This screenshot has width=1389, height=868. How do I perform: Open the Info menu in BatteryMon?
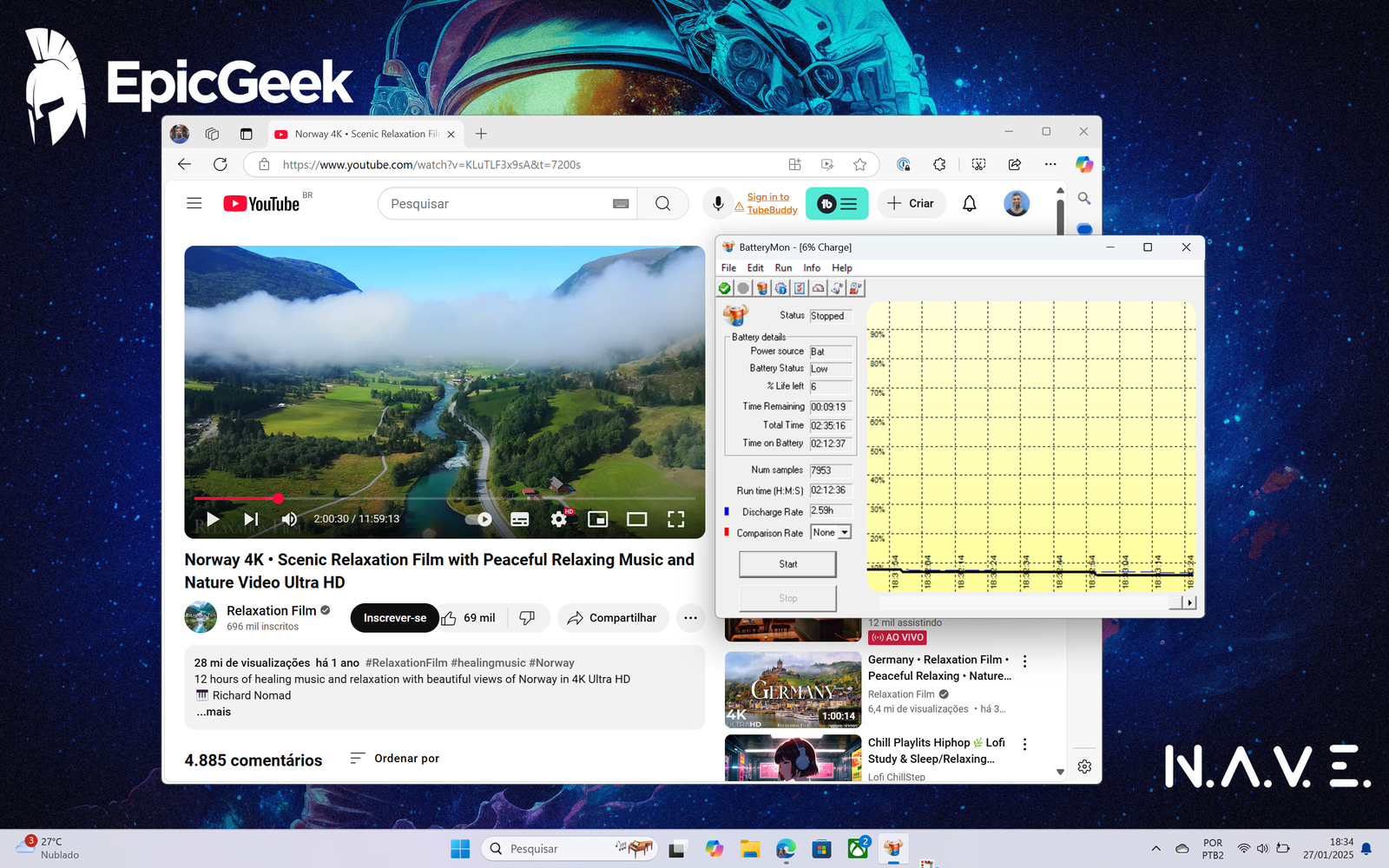pyautogui.click(x=812, y=268)
